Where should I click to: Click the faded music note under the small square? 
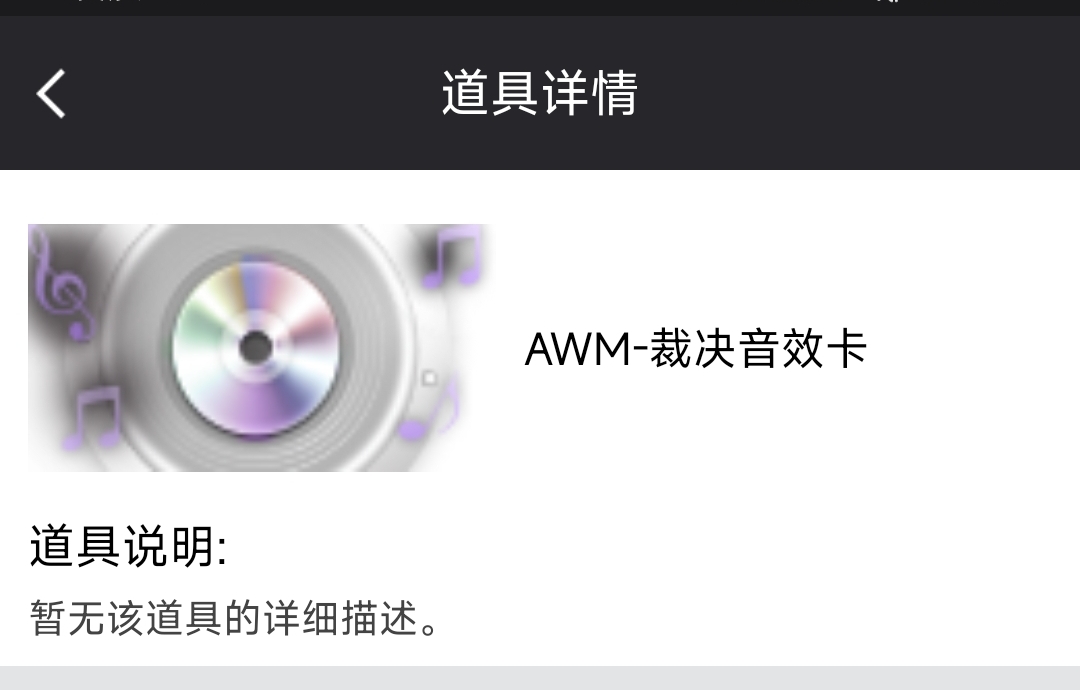pos(429,413)
